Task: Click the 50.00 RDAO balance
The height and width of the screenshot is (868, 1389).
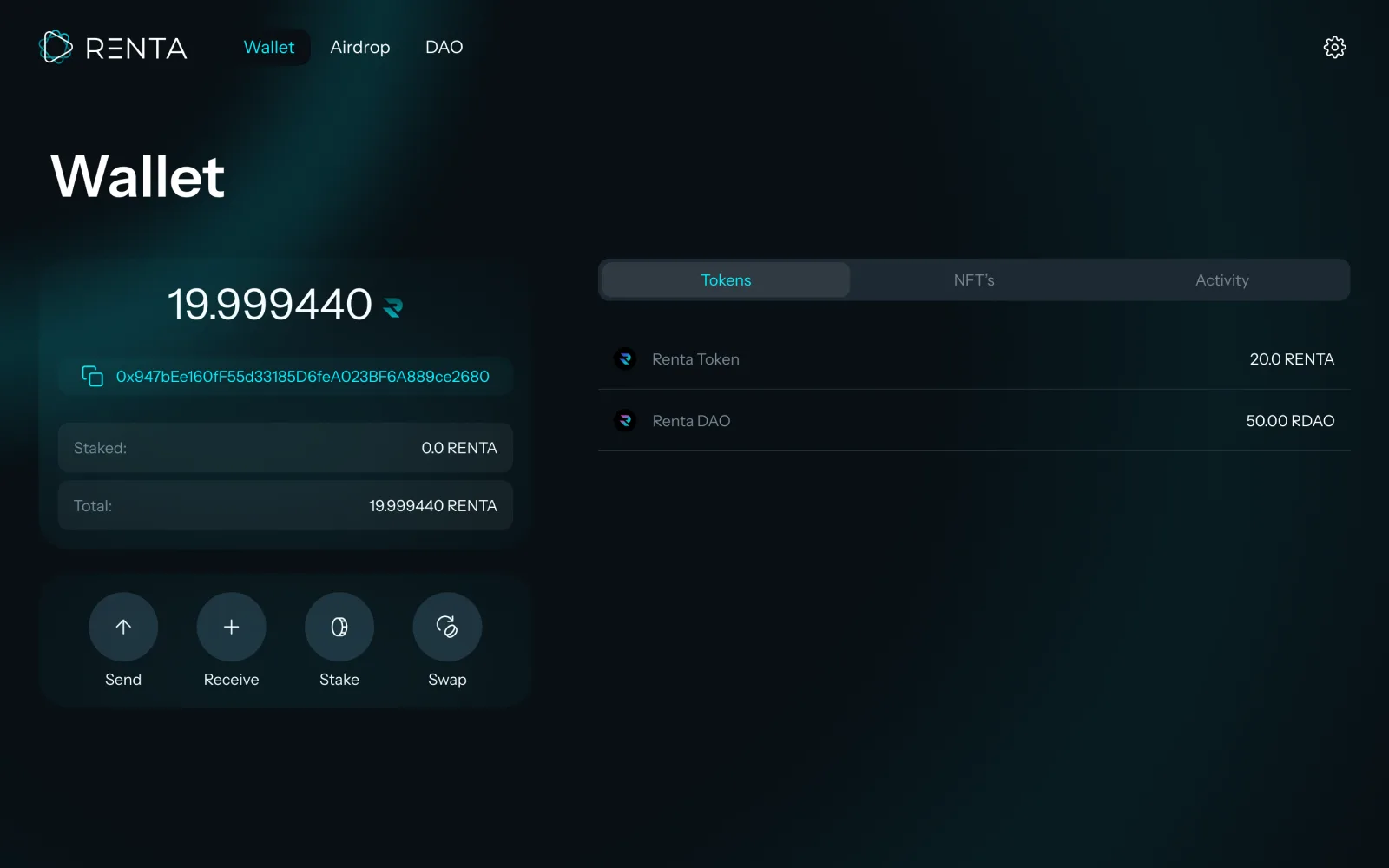Action: [1290, 420]
